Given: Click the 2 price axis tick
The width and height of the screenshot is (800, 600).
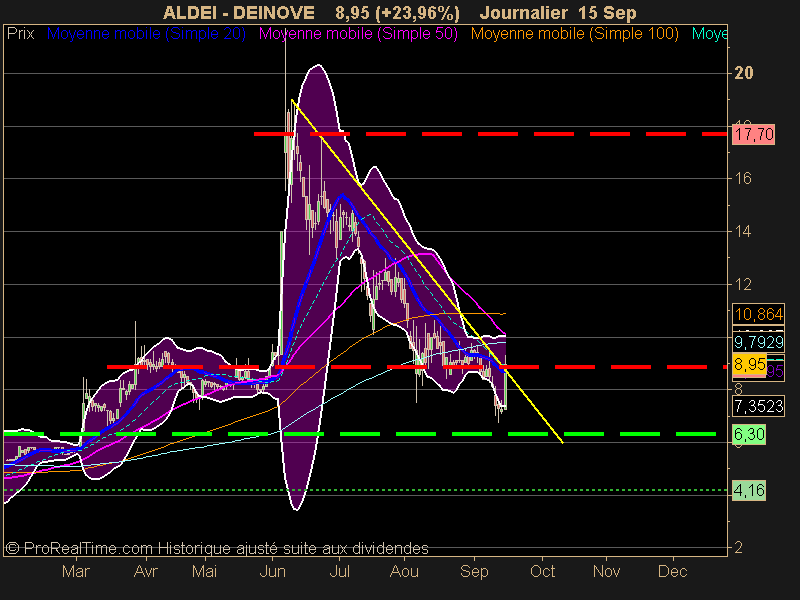Looking at the screenshot, I should point(738,547).
